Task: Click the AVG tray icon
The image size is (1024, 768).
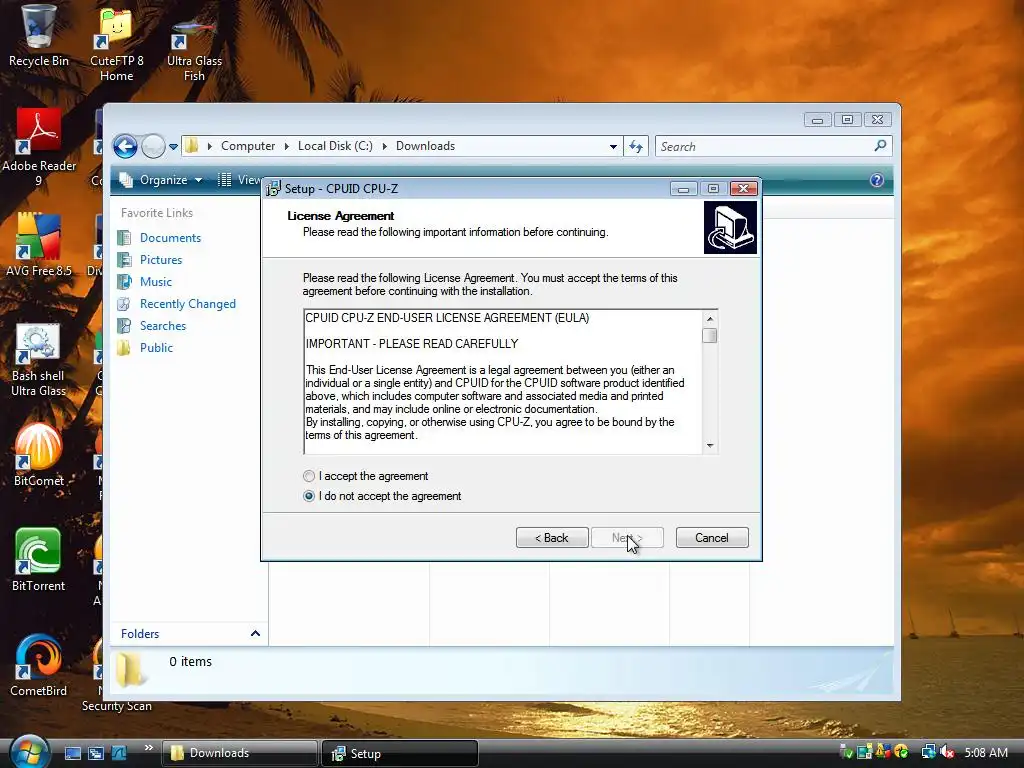Action: (x=882, y=752)
